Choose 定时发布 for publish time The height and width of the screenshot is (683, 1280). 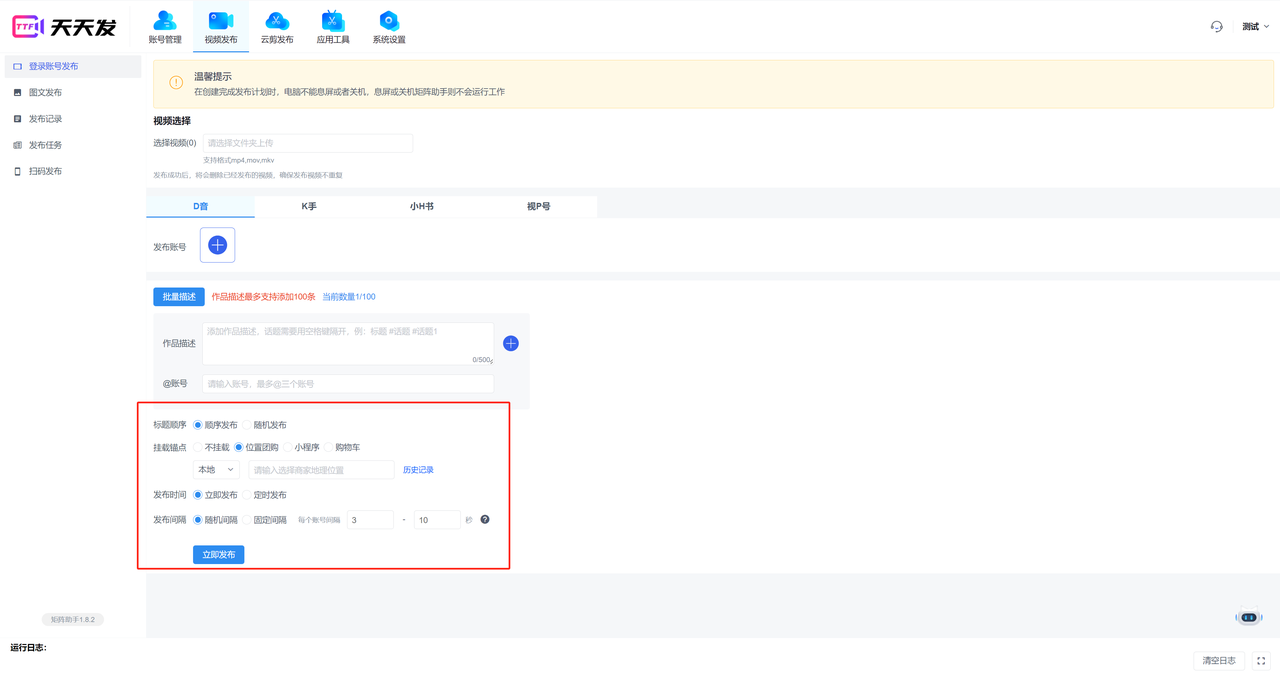click(x=248, y=495)
